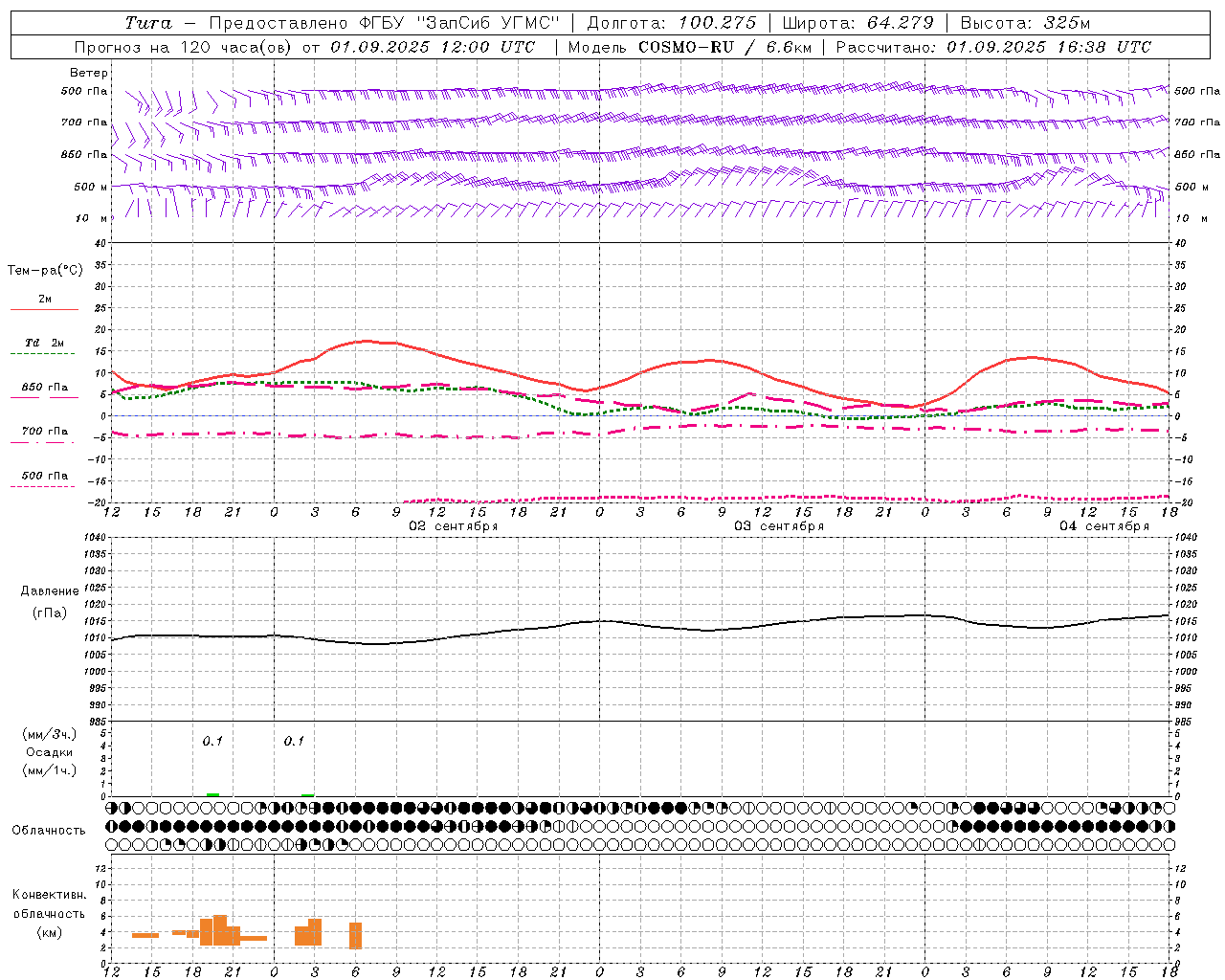This screenshot has height=980, width=1225.
Task: Click the "Ветер" wind panel label
Action: pyautogui.click(x=89, y=73)
